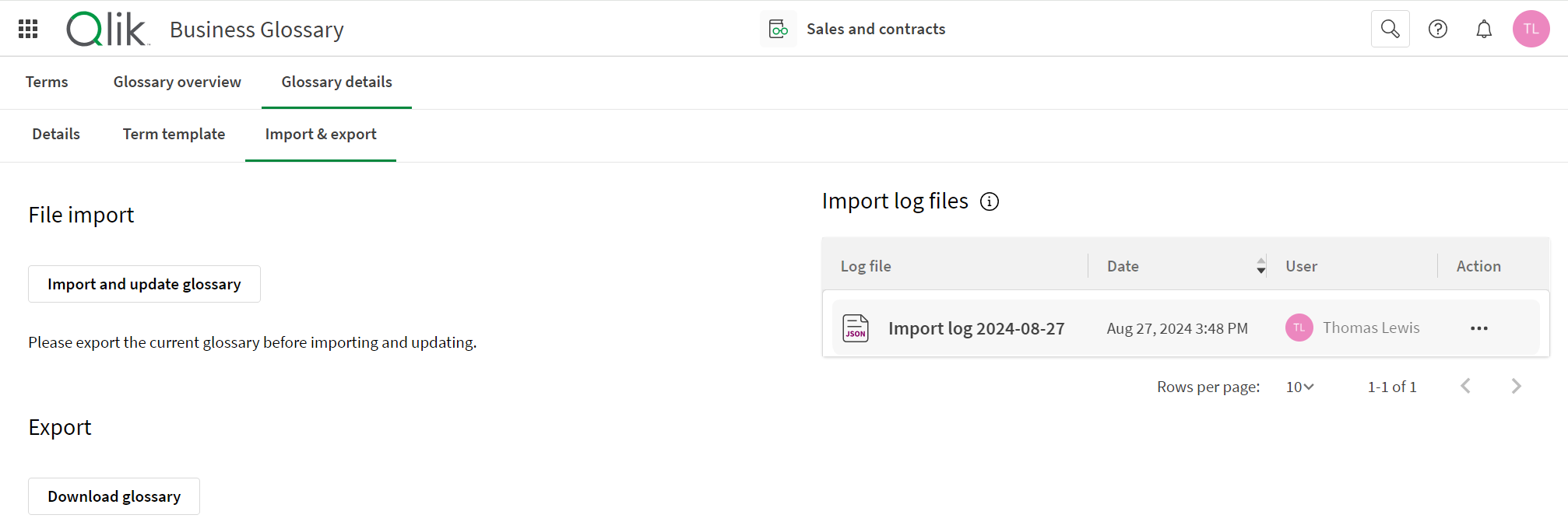
Task: Show notifications with the bell icon
Action: 1484,29
